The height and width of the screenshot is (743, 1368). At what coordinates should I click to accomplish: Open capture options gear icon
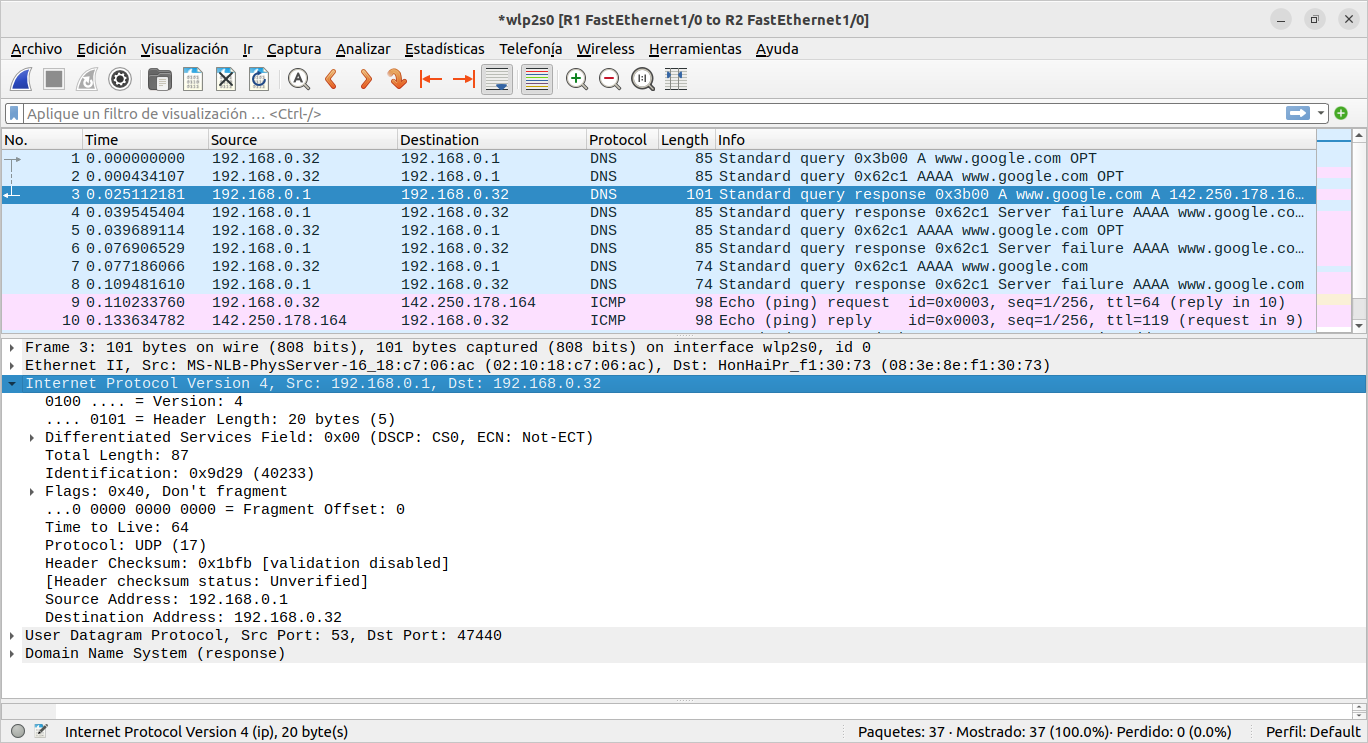click(x=120, y=79)
